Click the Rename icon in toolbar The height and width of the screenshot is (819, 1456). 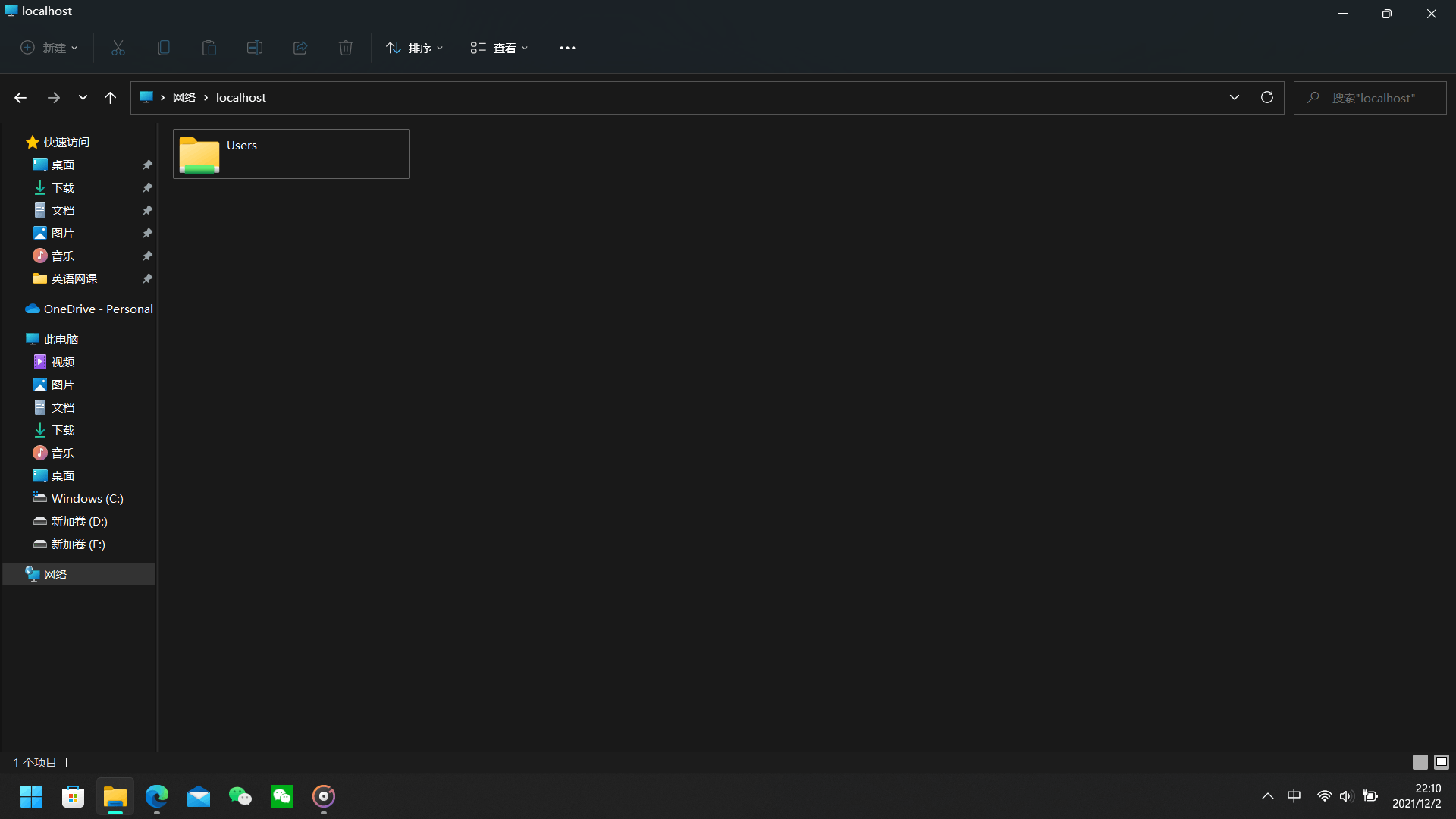[255, 48]
